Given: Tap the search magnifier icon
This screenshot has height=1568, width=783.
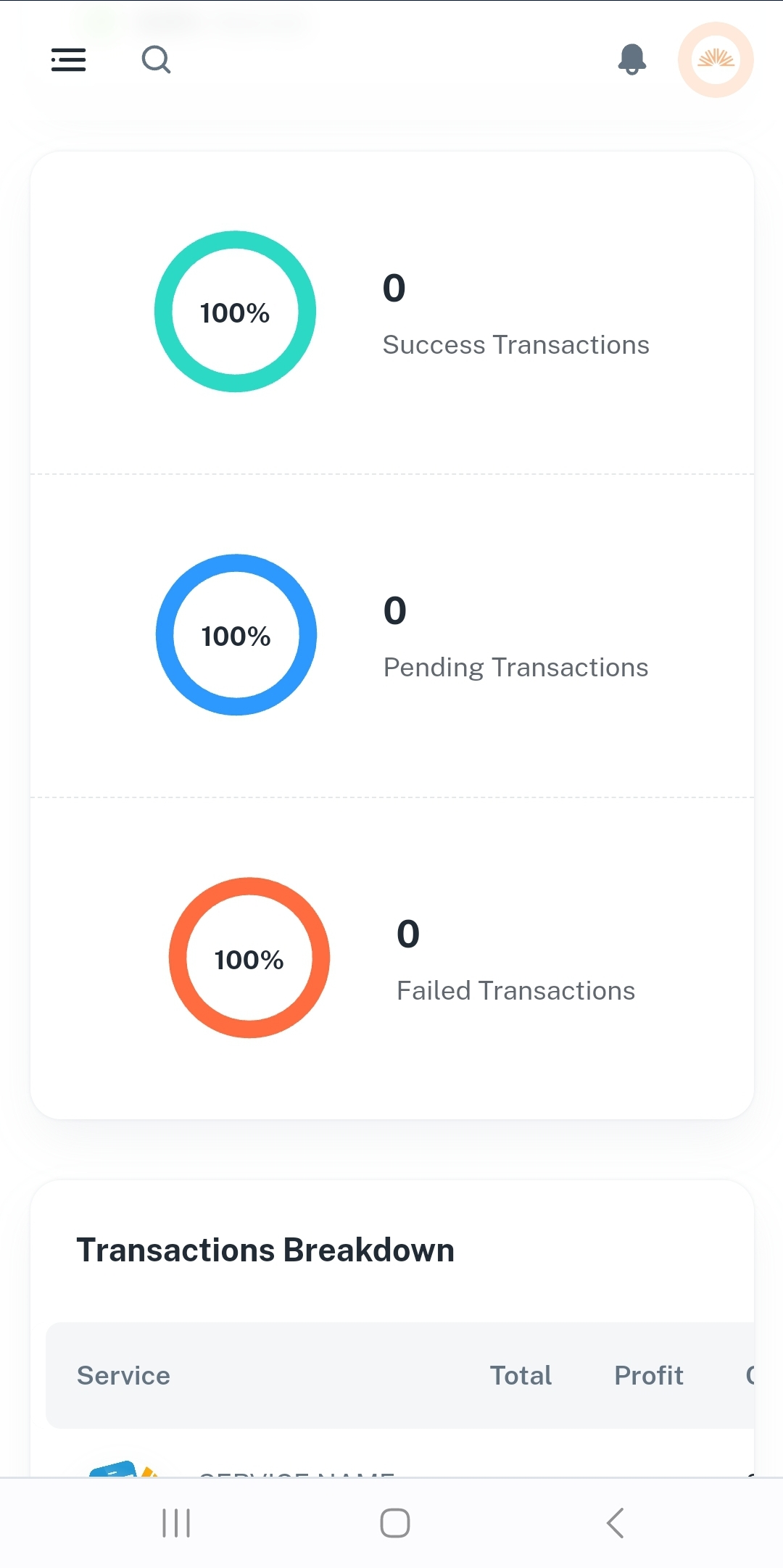Looking at the screenshot, I should (156, 59).
